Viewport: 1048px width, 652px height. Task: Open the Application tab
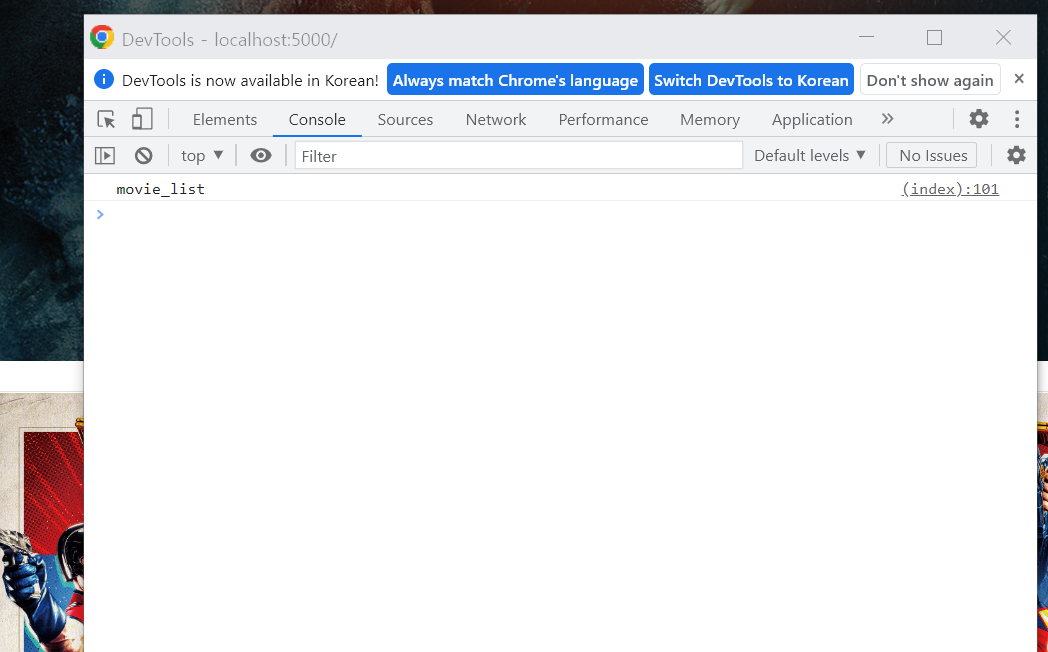coord(812,120)
